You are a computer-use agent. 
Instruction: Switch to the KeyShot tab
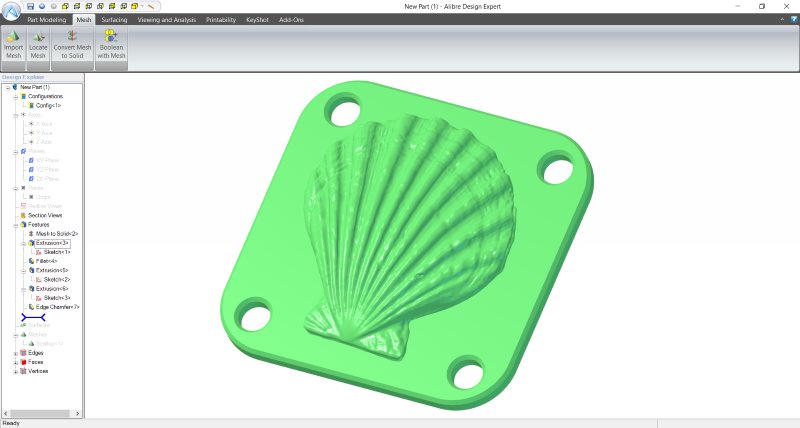click(258, 19)
